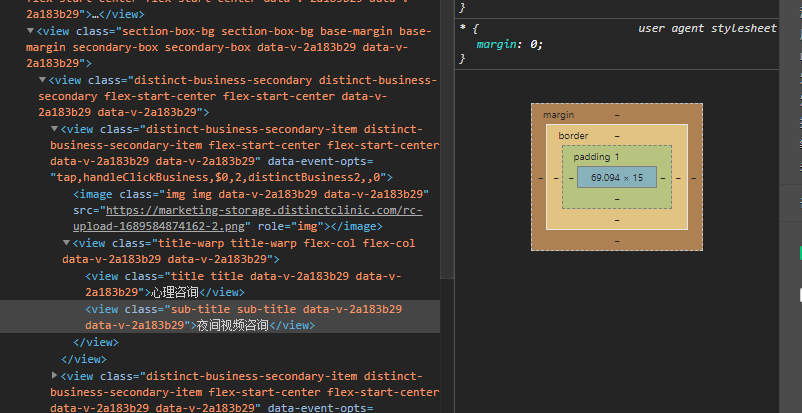Screen dimensions: 802x413
Task: Click the margin label in box model
Action: (x=559, y=115)
